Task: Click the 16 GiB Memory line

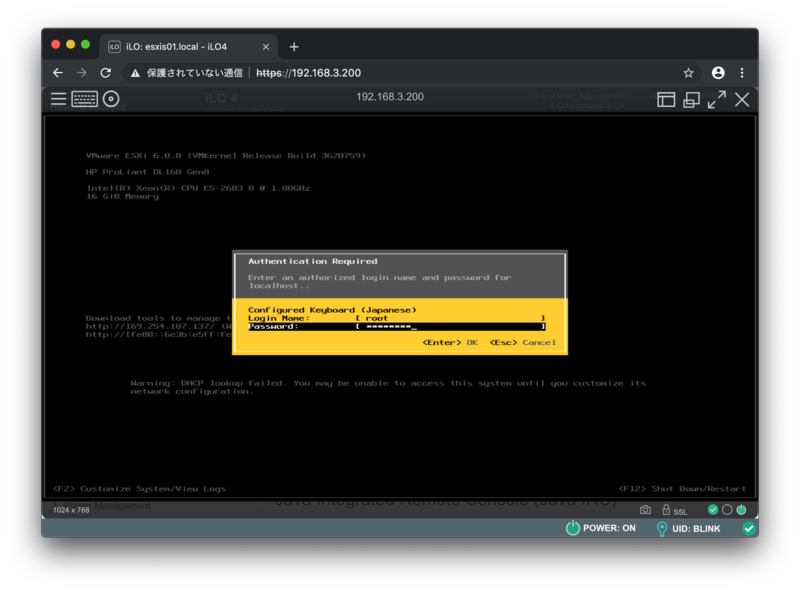Action: [122, 196]
